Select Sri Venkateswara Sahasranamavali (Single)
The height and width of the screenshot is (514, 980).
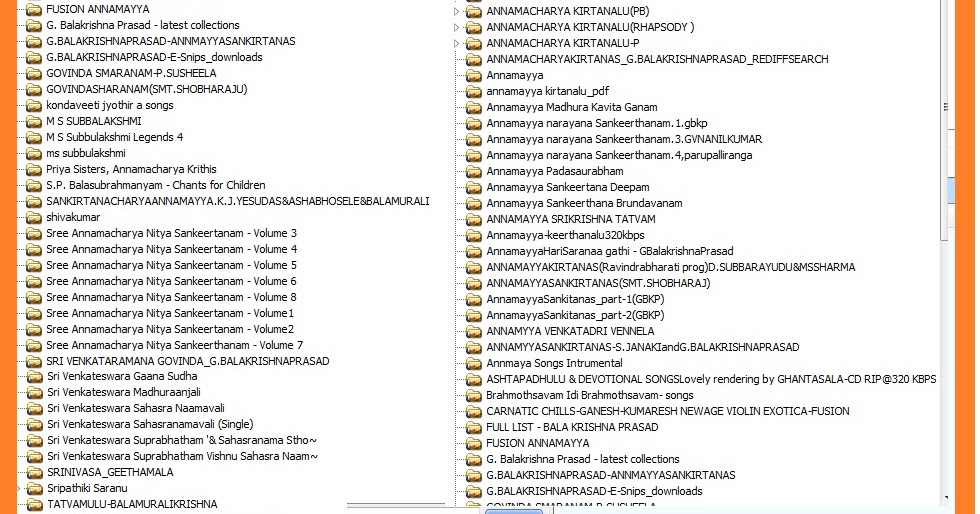[x=150, y=425]
